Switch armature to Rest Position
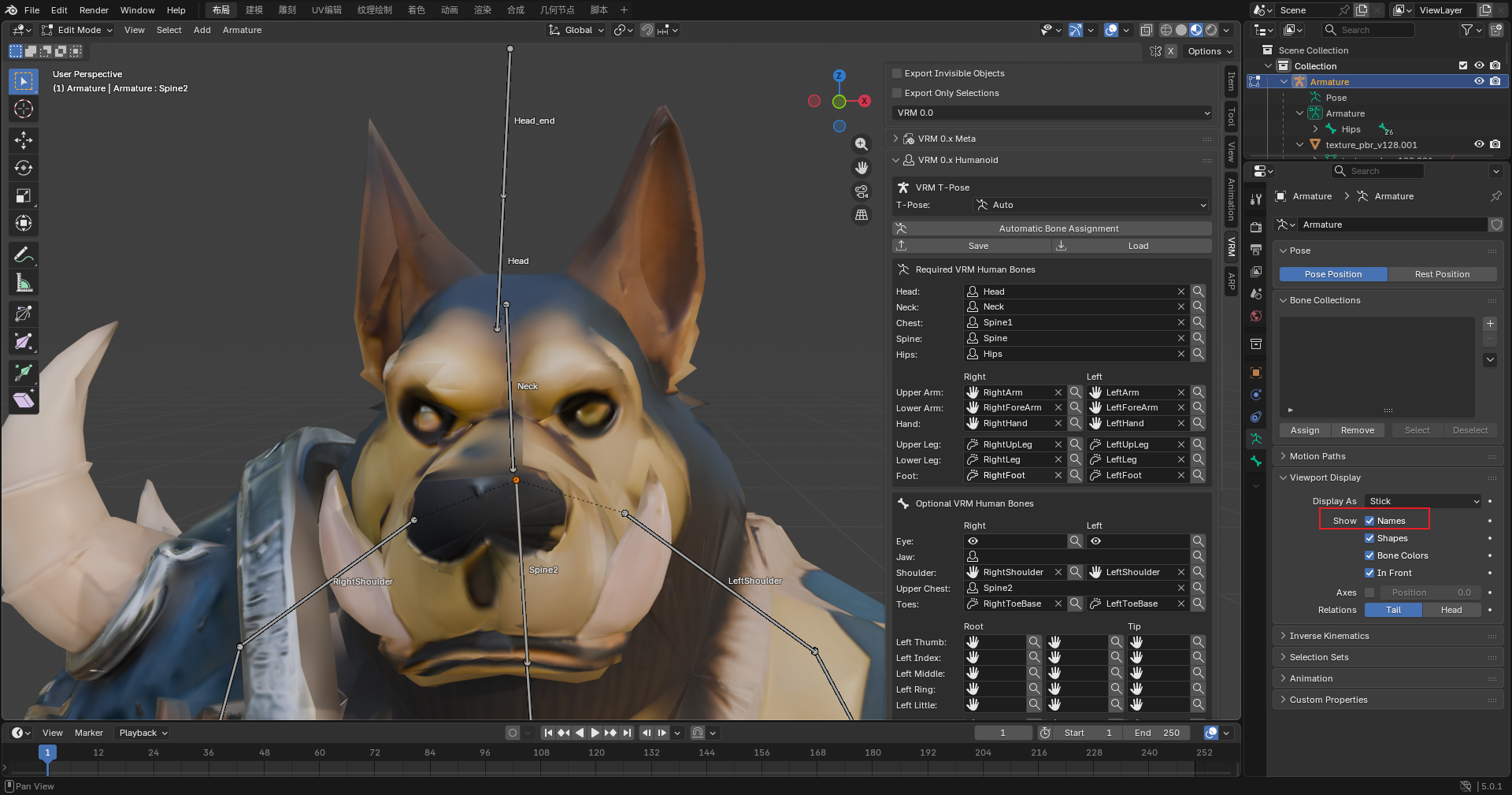Image resolution: width=1512 pixels, height=795 pixels. 1442,274
